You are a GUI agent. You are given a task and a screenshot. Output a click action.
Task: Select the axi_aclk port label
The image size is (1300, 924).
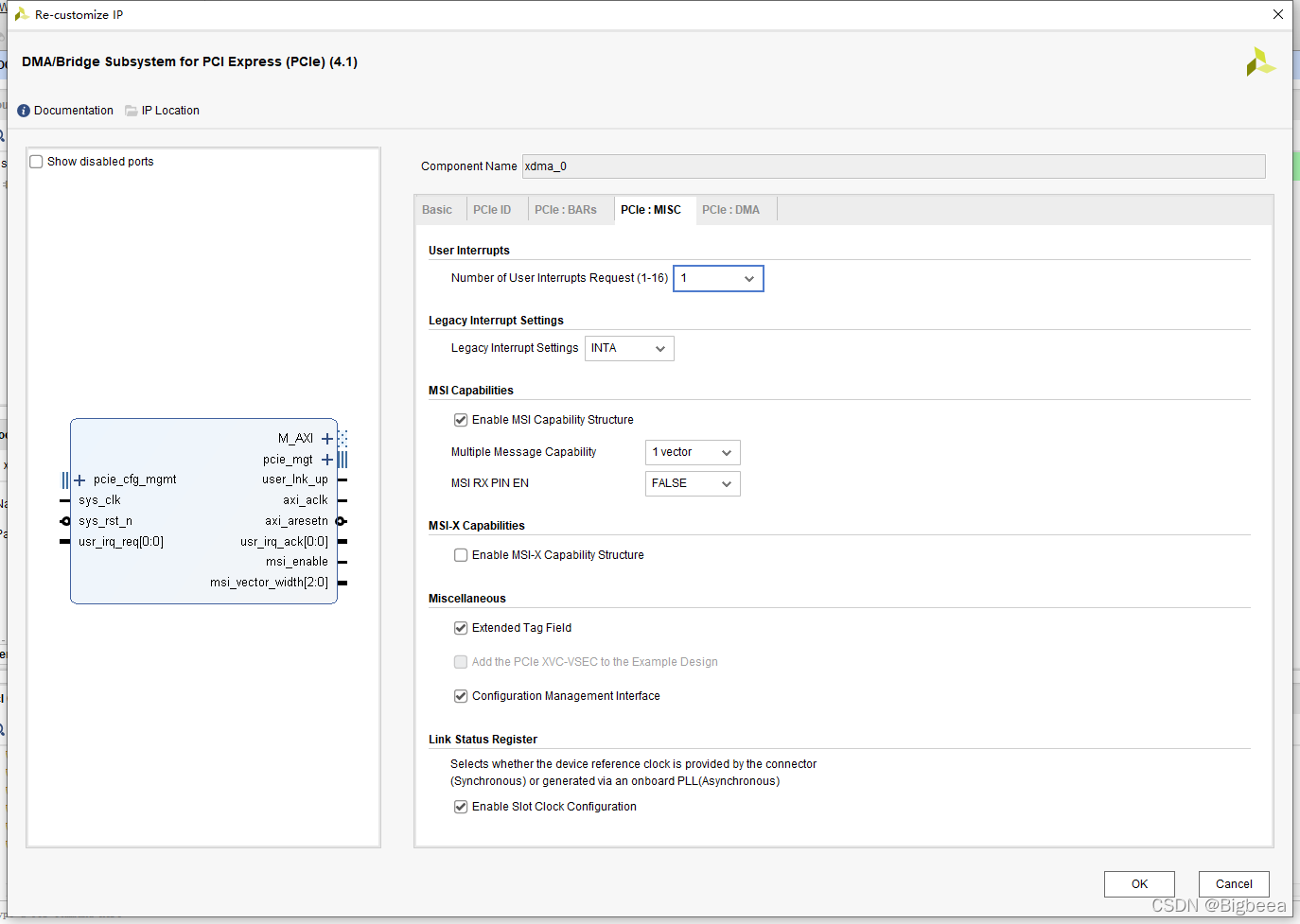point(306,500)
